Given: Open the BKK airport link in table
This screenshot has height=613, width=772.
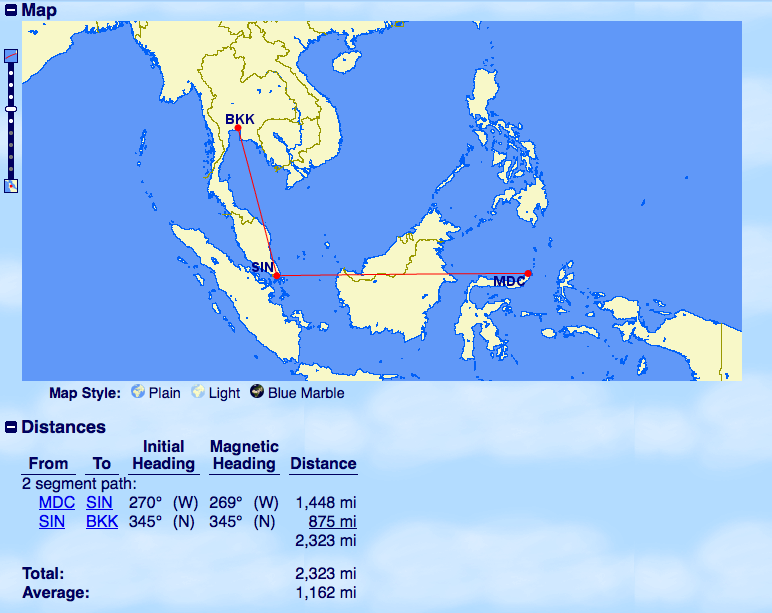Looking at the screenshot, I should click(102, 521).
